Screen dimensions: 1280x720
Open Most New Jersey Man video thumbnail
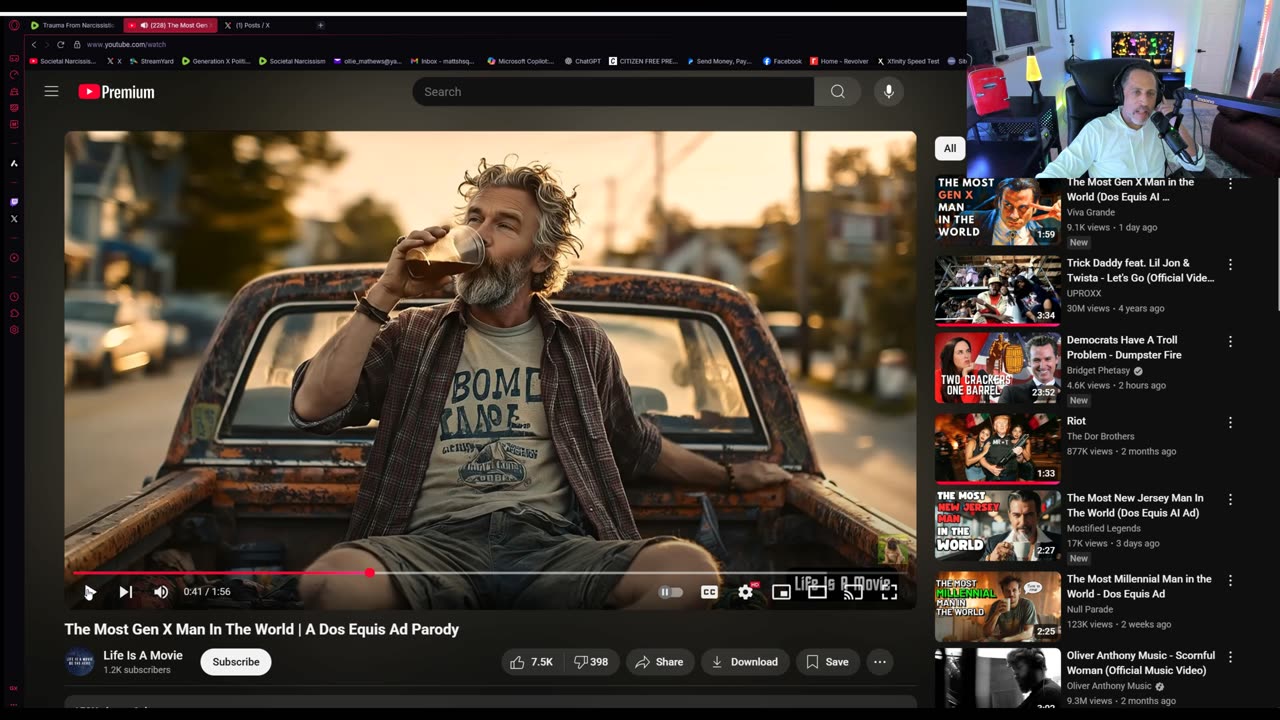tap(997, 524)
